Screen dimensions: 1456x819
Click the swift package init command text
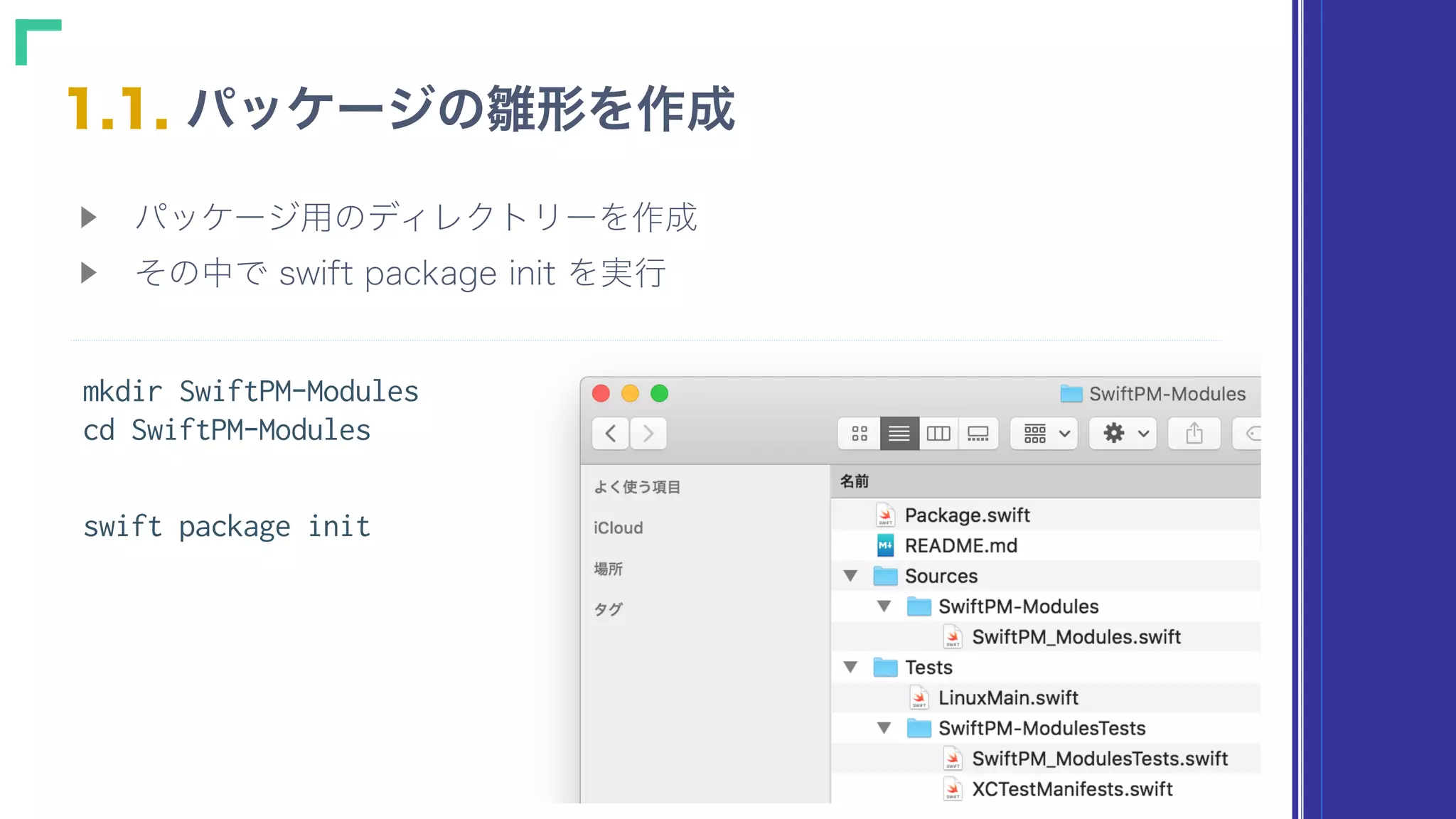click(227, 528)
